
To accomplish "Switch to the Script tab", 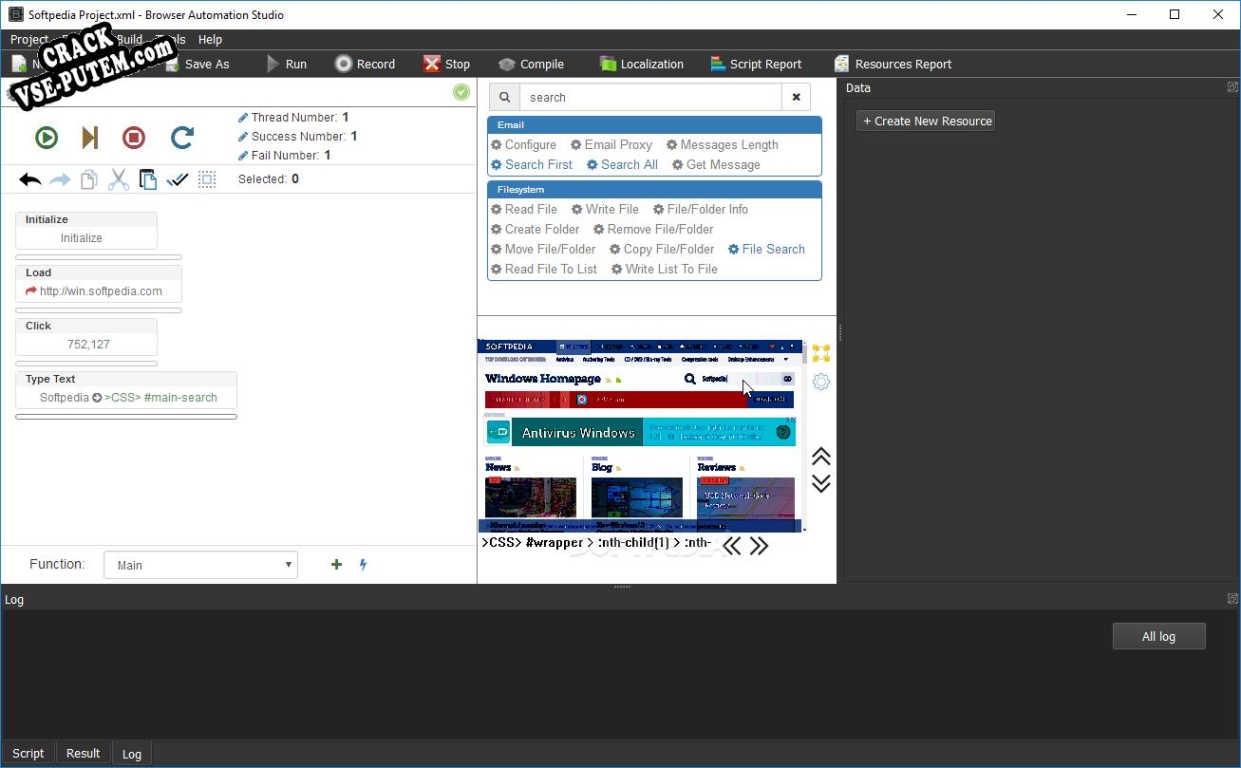I will tap(28, 754).
